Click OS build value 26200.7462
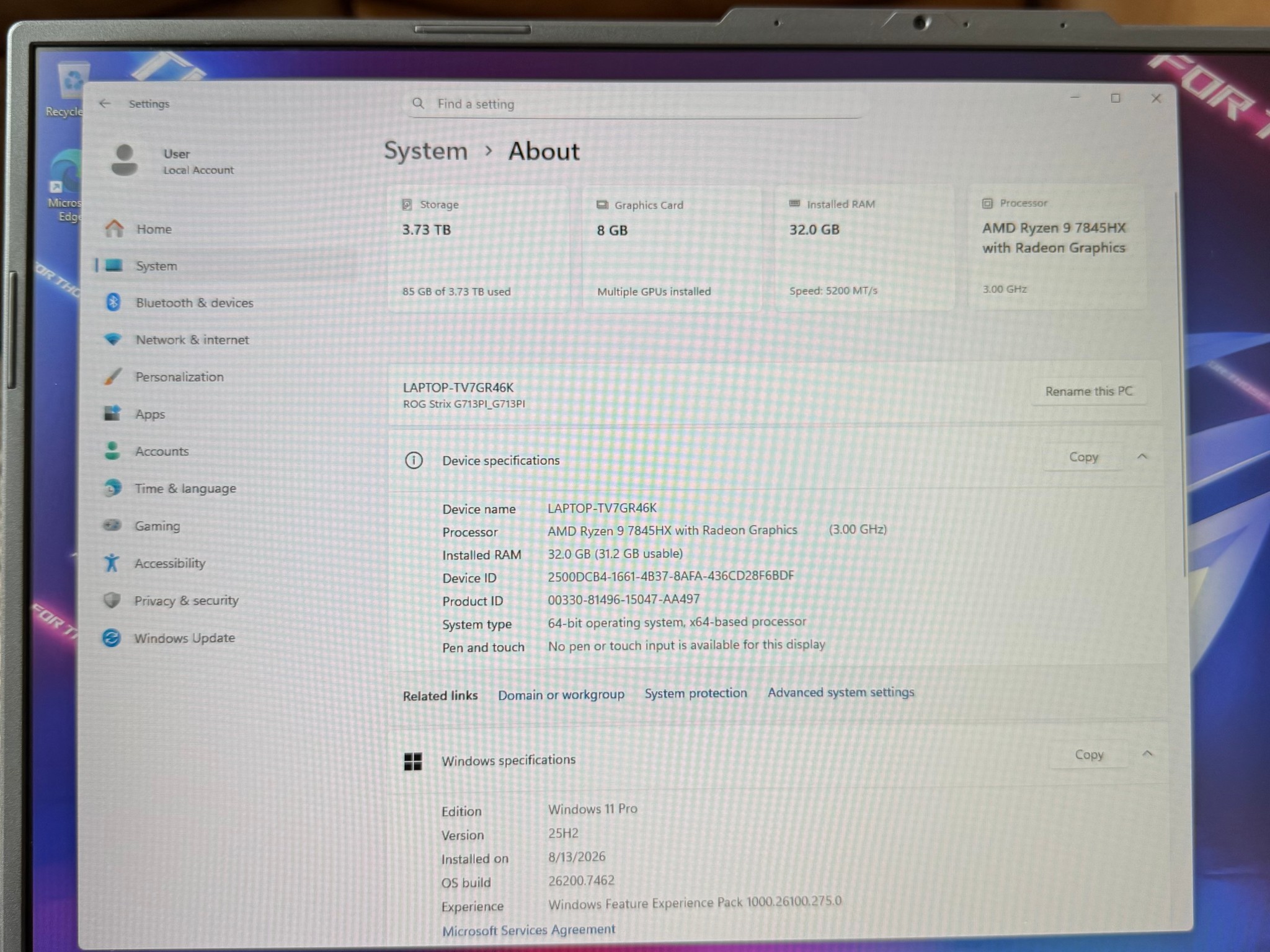 [x=581, y=881]
